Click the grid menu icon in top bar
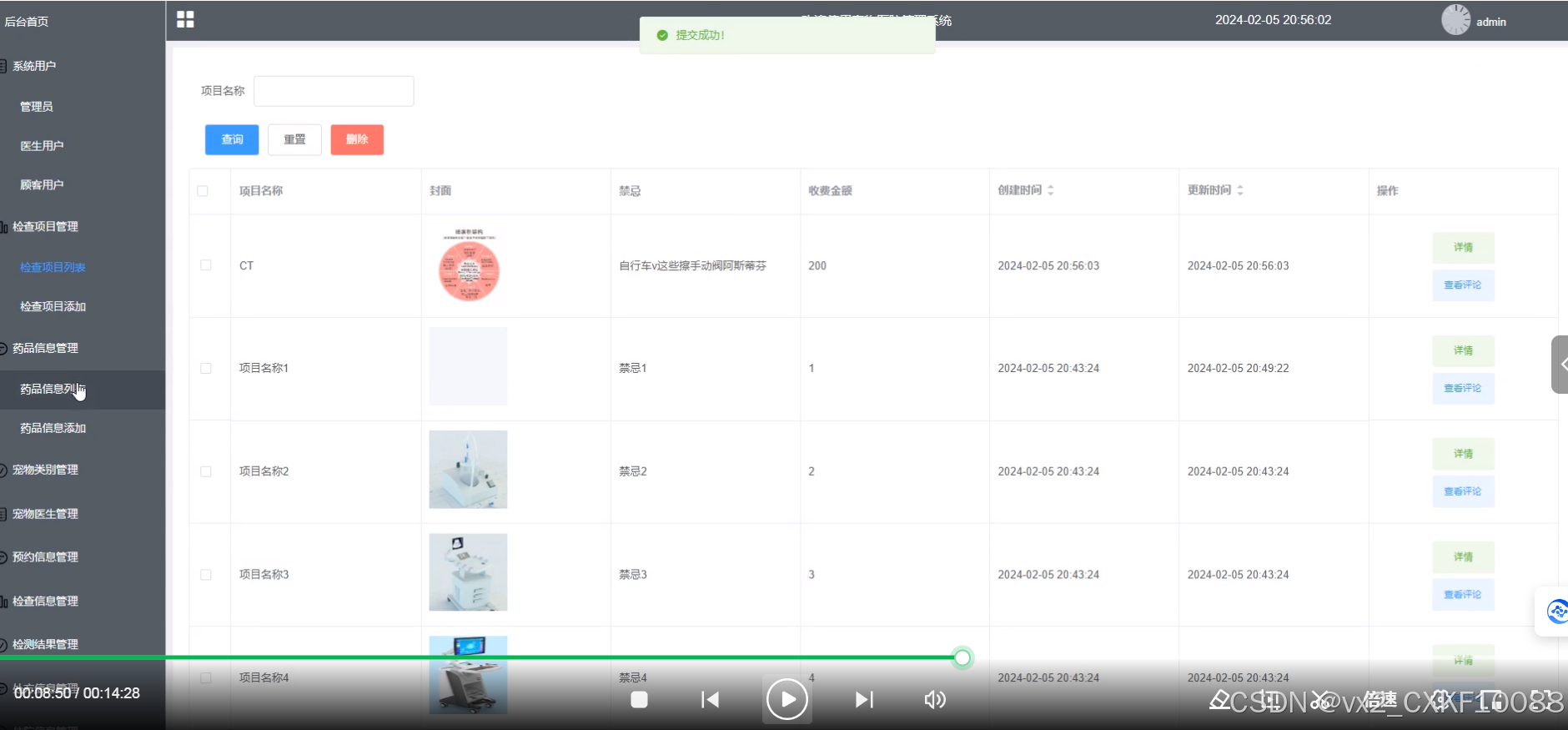 pos(185,19)
